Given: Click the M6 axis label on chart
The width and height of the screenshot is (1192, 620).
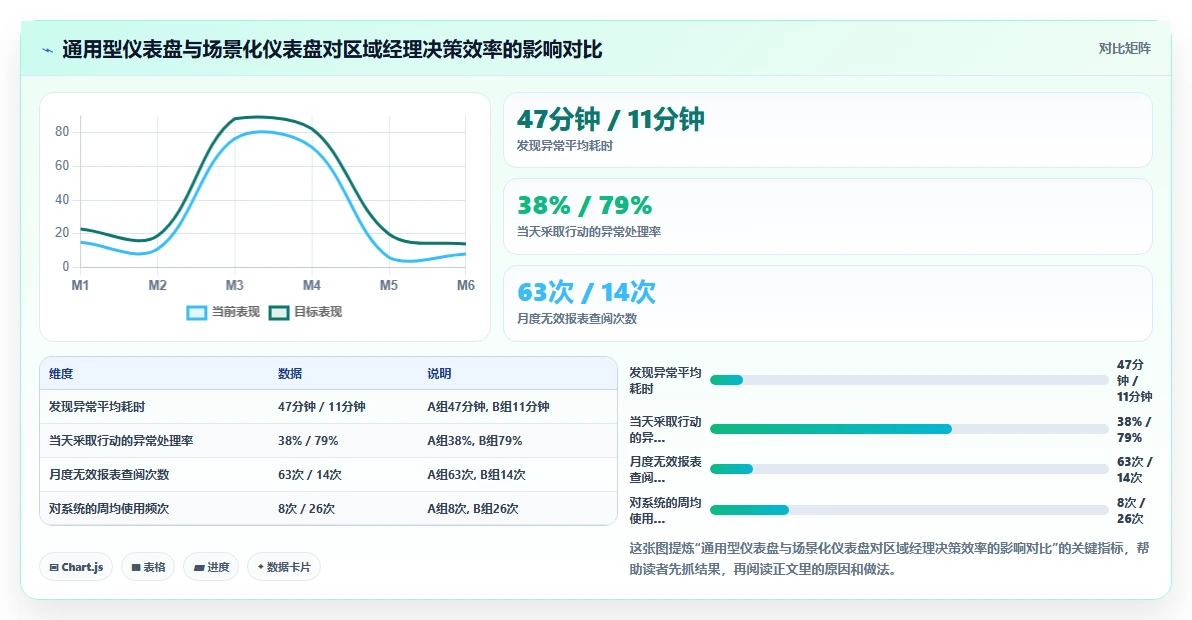Looking at the screenshot, I should (465, 286).
